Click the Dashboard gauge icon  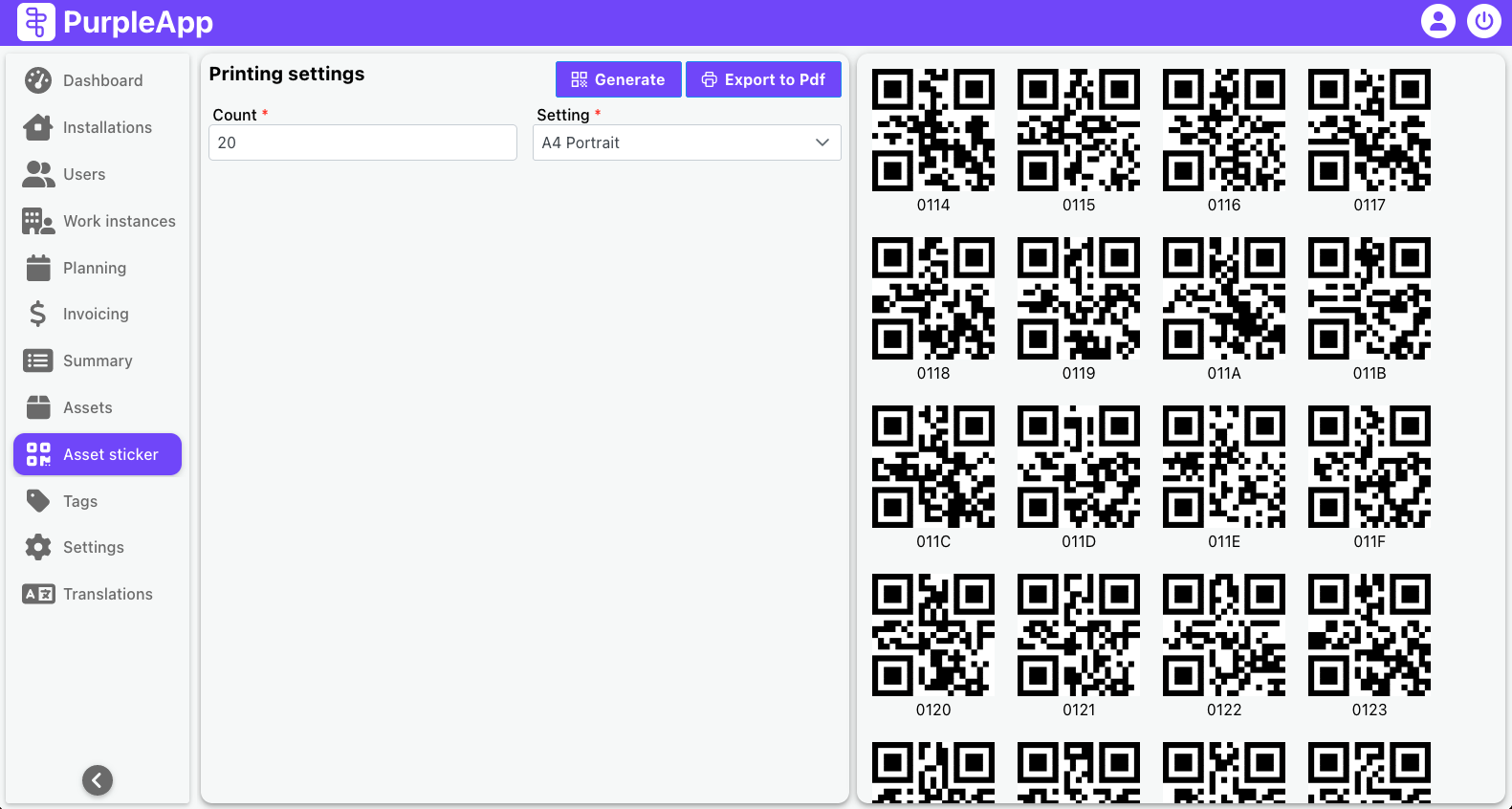click(38, 80)
